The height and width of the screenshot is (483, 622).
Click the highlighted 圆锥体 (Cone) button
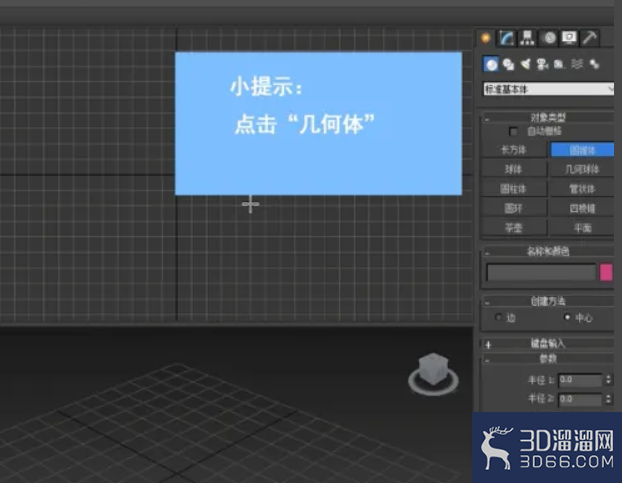pyautogui.click(x=582, y=150)
